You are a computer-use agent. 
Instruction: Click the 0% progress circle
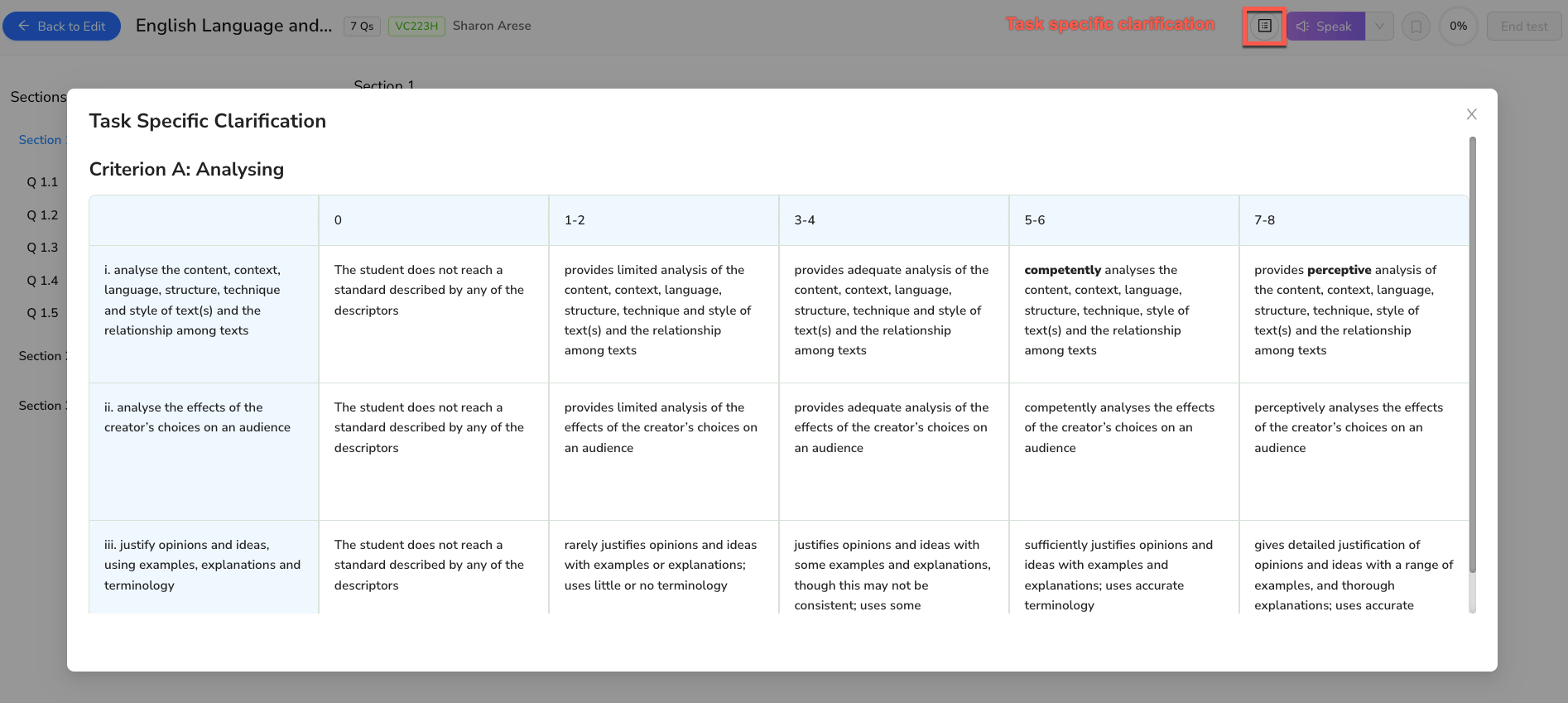coord(1458,26)
